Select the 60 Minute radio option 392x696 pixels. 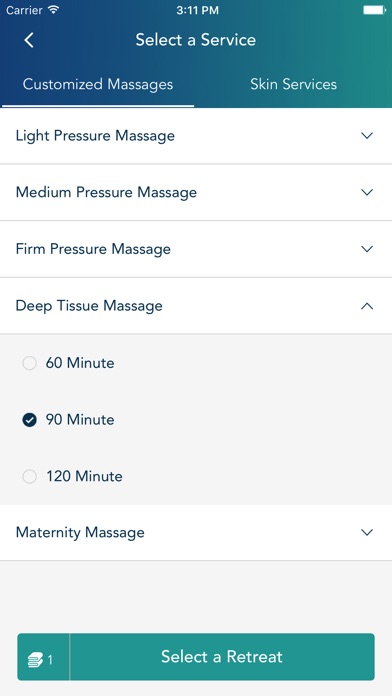(x=29, y=364)
